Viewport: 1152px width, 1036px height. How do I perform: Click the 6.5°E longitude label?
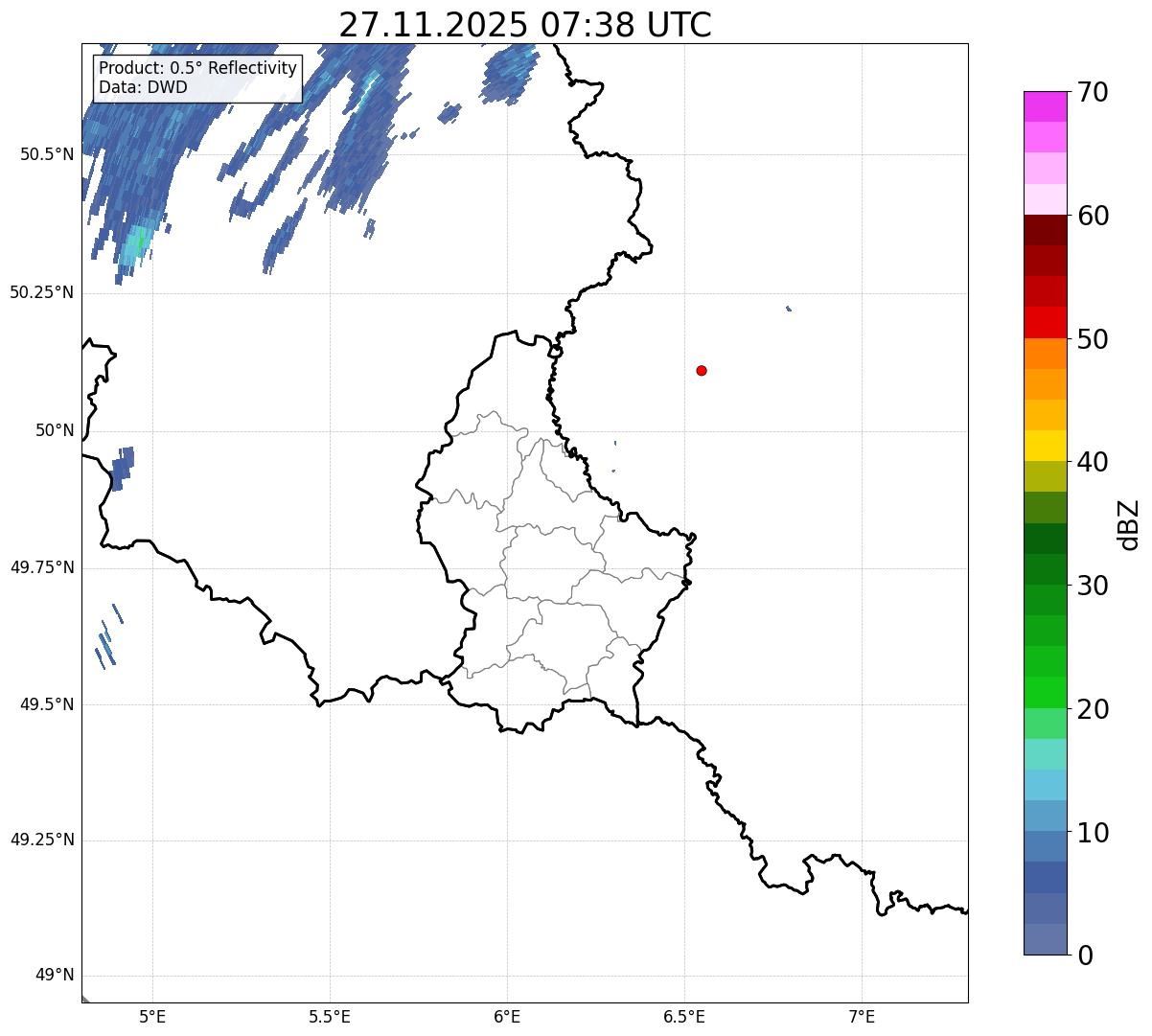(684, 1016)
